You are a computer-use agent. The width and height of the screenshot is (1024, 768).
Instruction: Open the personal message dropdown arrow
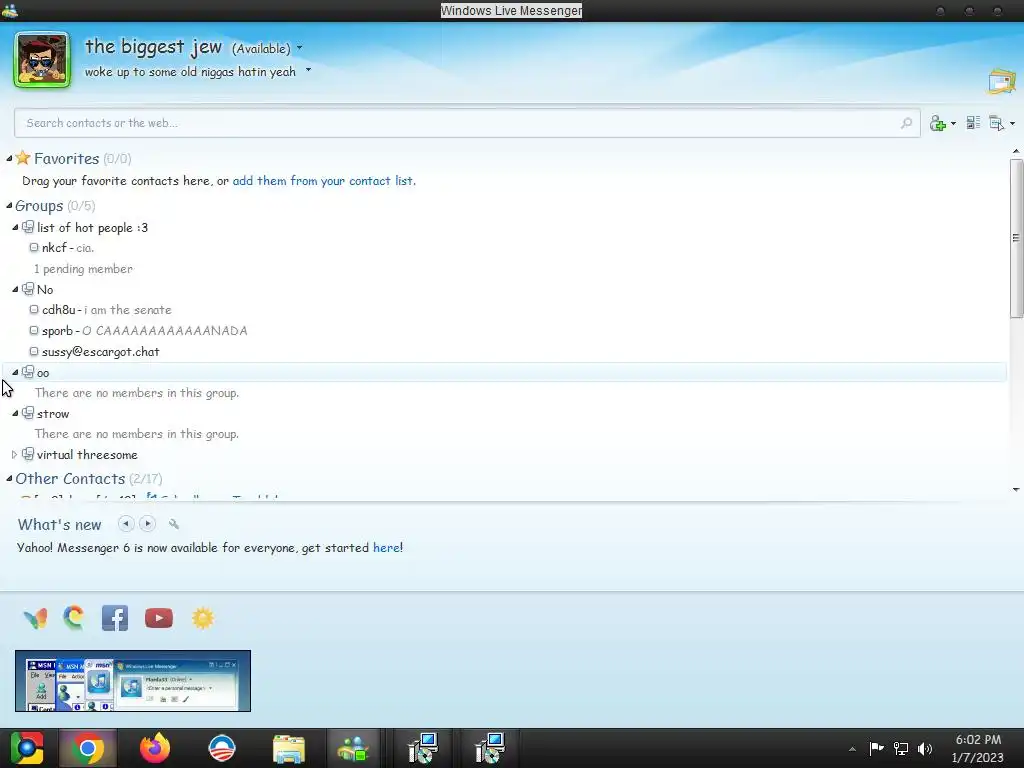(308, 70)
